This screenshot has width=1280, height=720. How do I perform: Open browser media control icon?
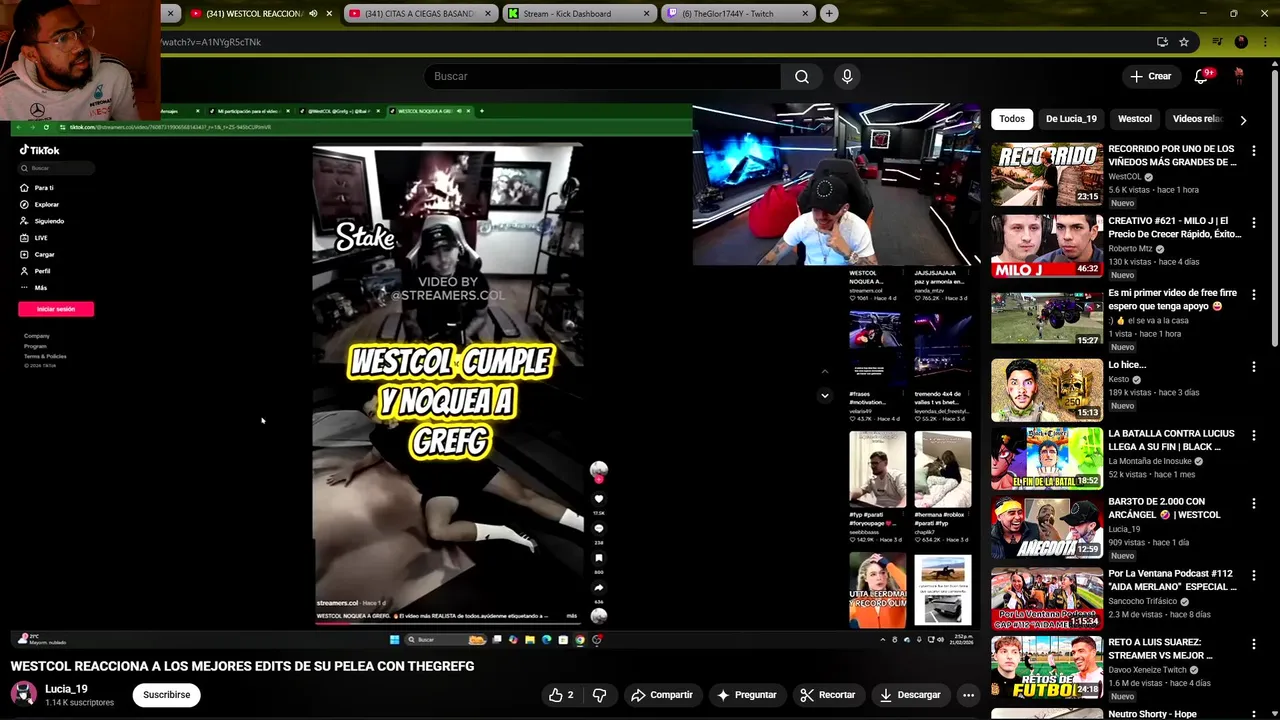1217,42
